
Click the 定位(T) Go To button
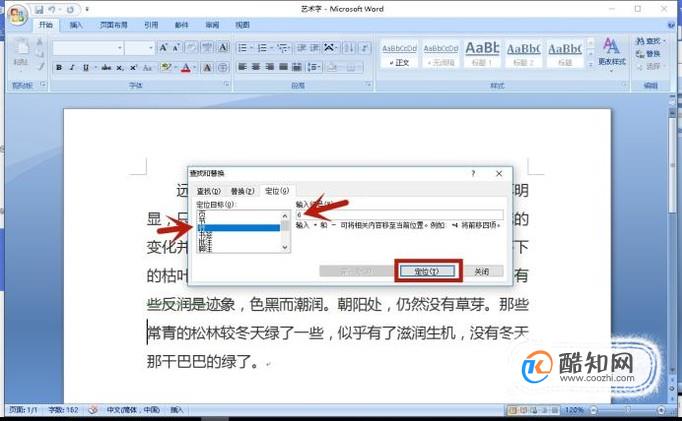click(x=427, y=271)
